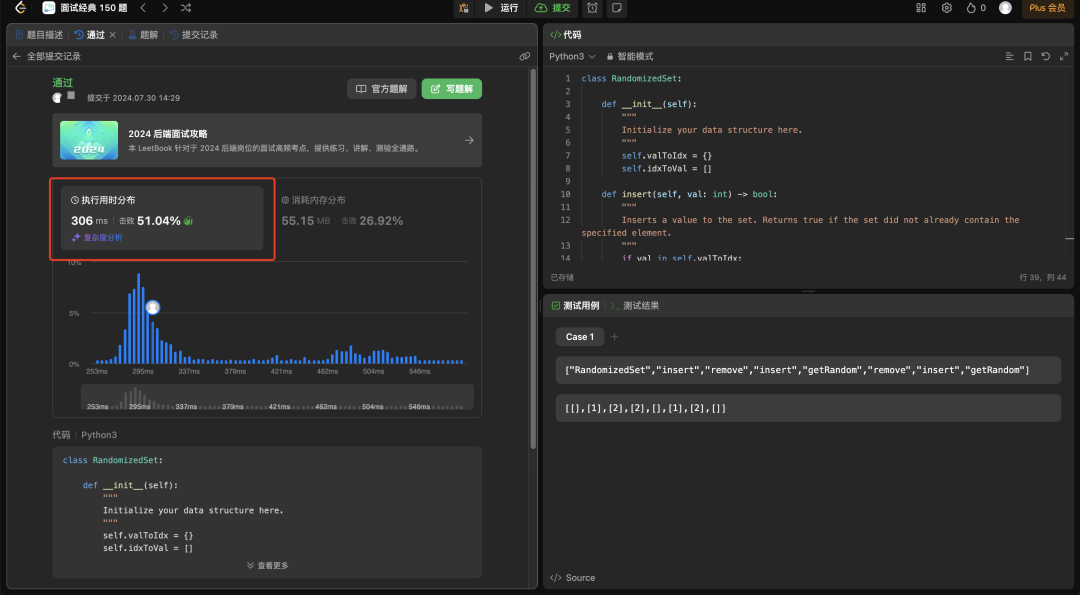
Task: Select the 通过 tab
Action: [x=90, y=34]
